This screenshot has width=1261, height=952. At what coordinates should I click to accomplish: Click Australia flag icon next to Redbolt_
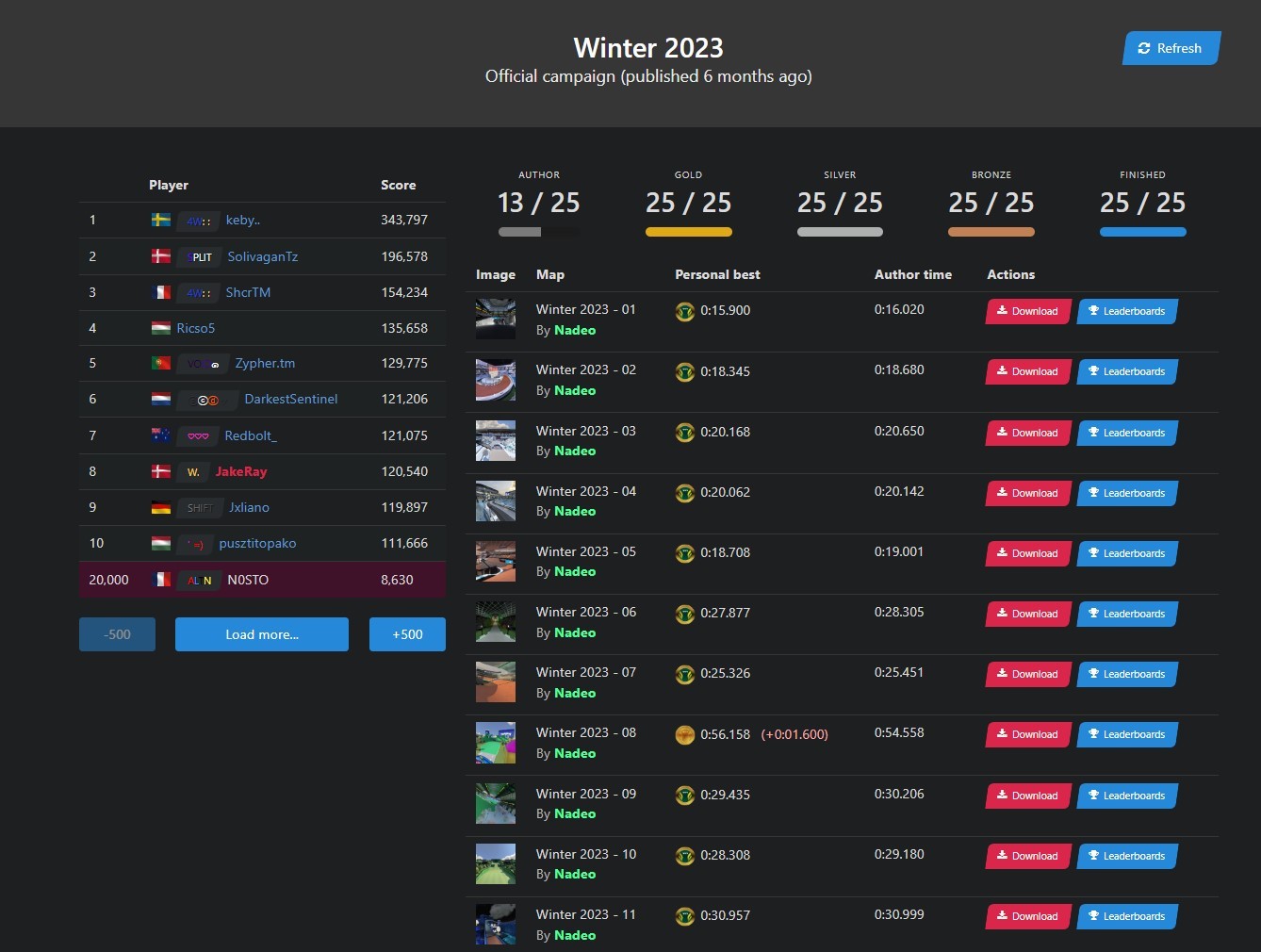pos(161,435)
